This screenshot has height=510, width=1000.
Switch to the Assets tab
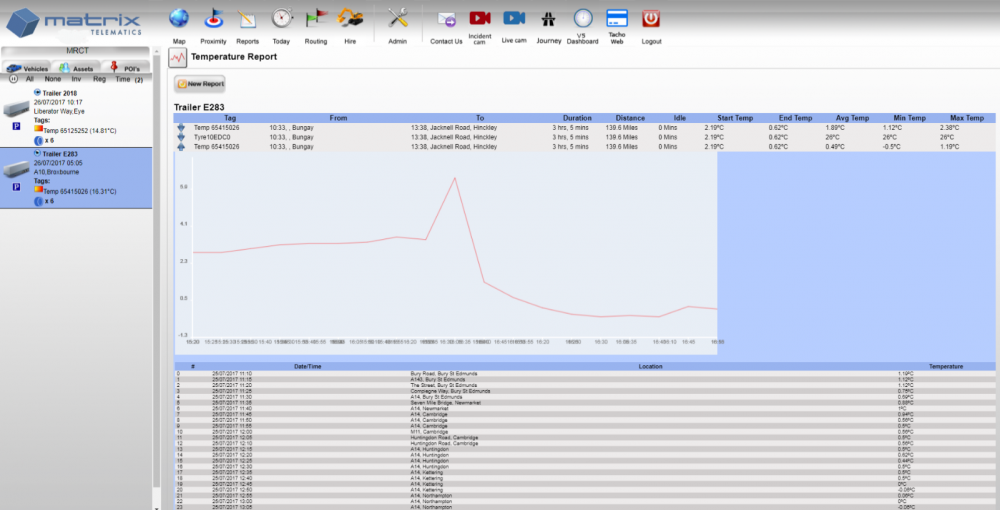coord(77,68)
